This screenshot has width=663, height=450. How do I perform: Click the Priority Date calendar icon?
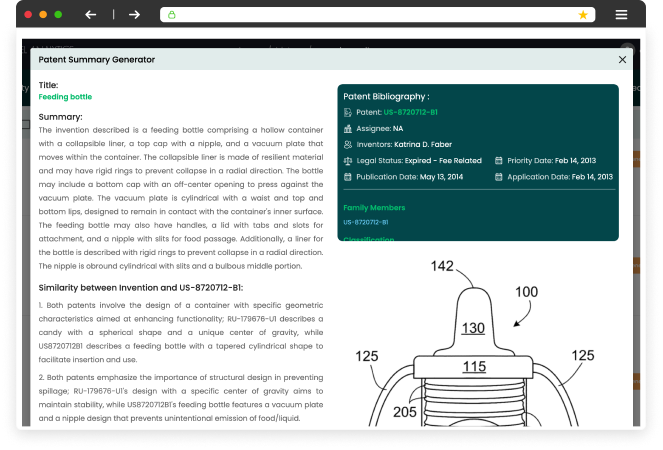pos(499,161)
